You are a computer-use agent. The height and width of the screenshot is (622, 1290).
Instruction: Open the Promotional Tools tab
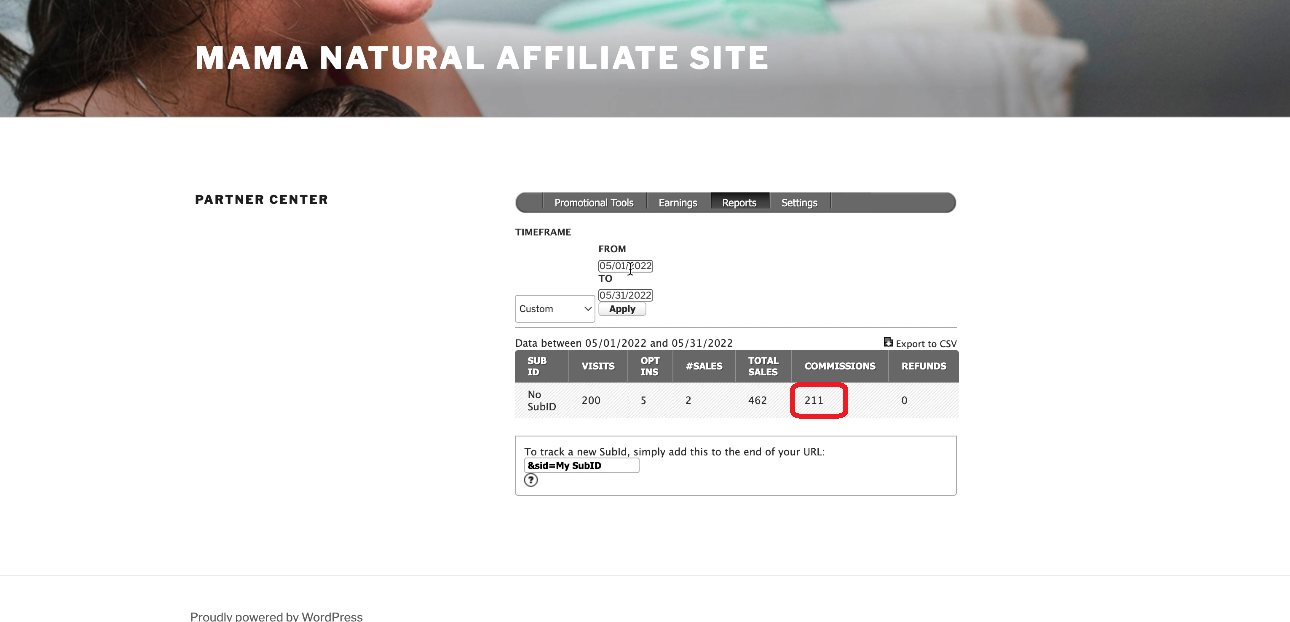pyautogui.click(x=594, y=203)
